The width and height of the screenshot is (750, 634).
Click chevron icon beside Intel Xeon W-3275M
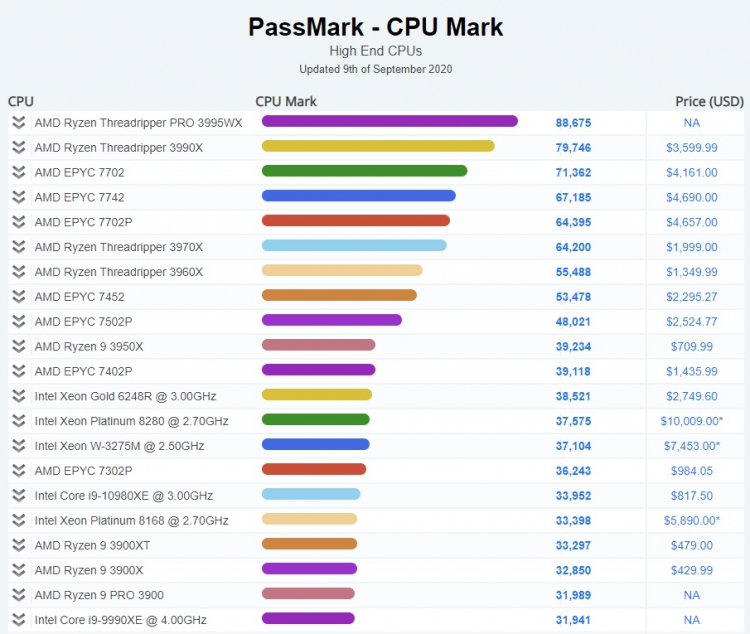pyautogui.click(x=19, y=446)
